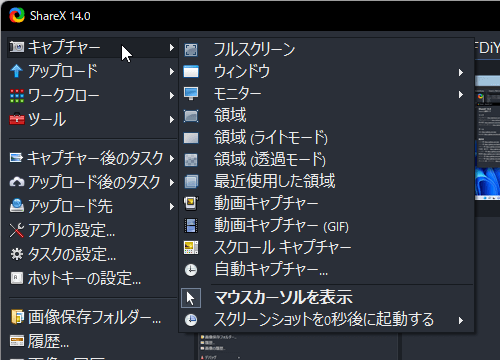Click the ウィンドウ window icon
The image size is (500, 360).
[191, 72]
